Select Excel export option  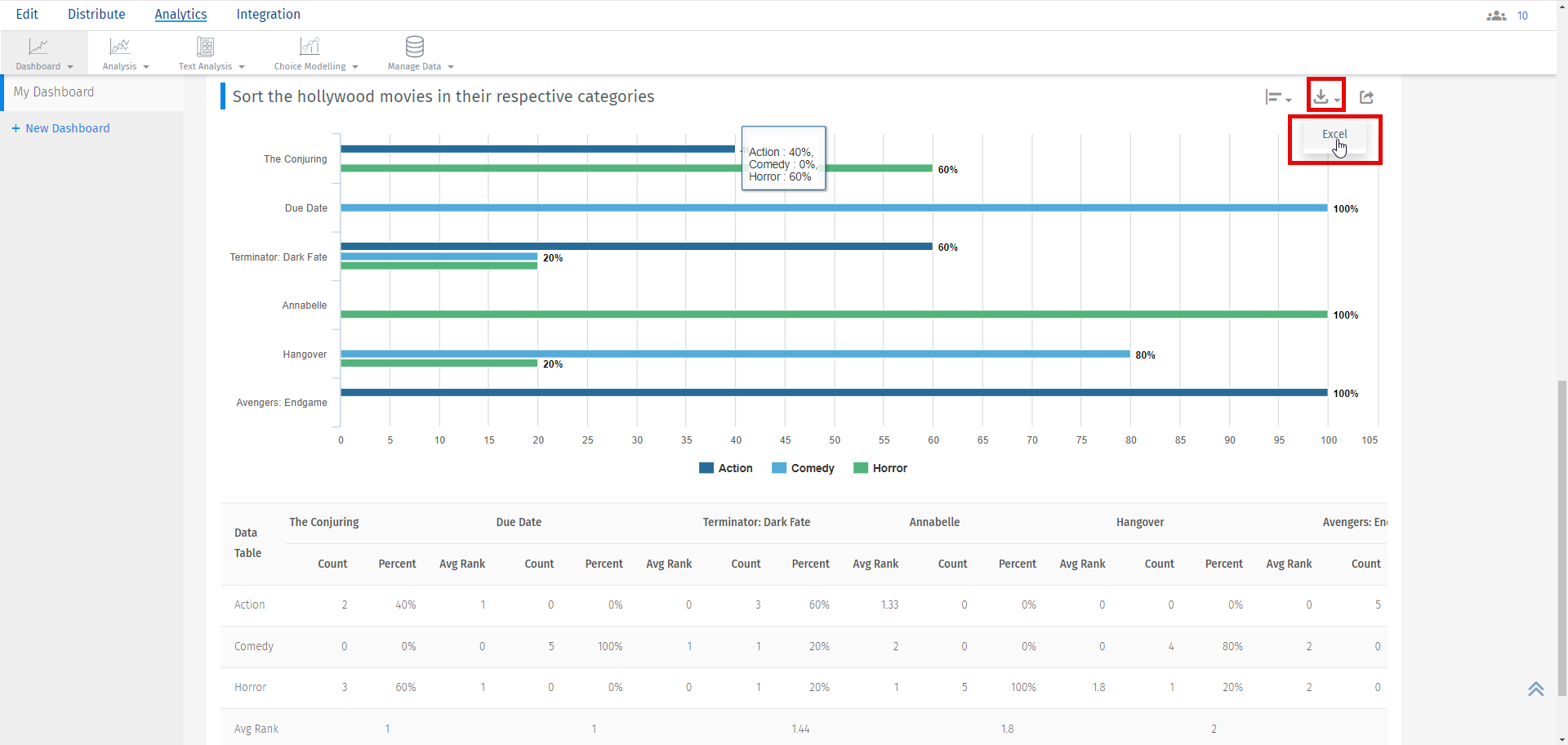(x=1334, y=135)
